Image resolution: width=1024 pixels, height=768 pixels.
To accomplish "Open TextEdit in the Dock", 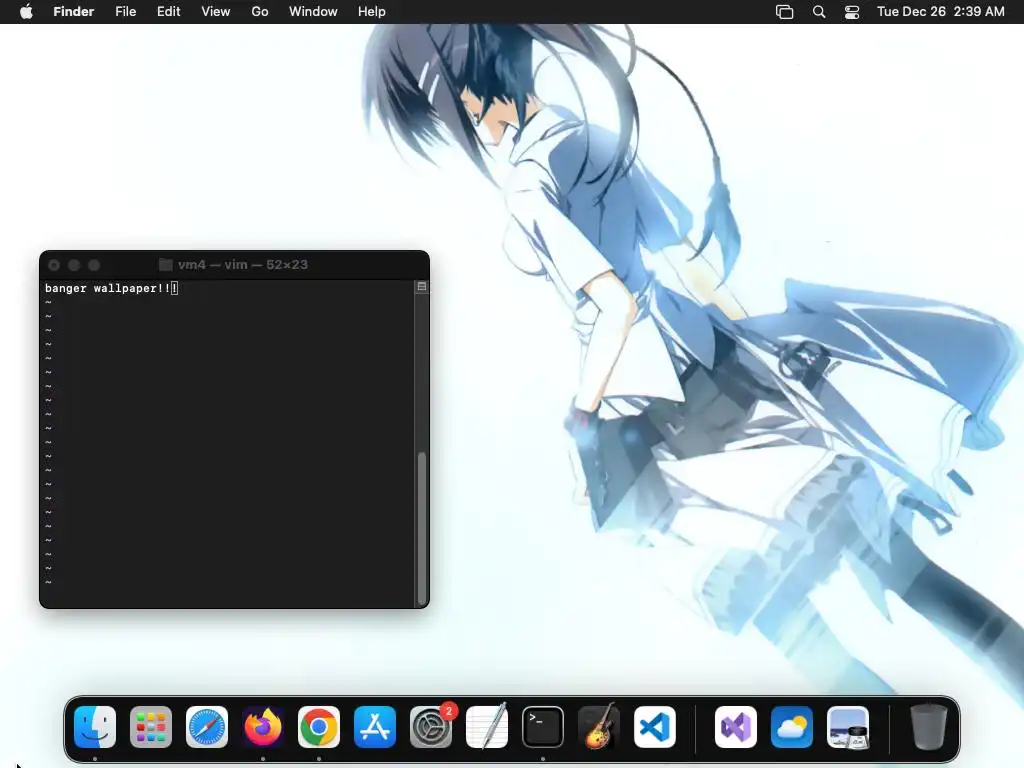I will (487, 727).
